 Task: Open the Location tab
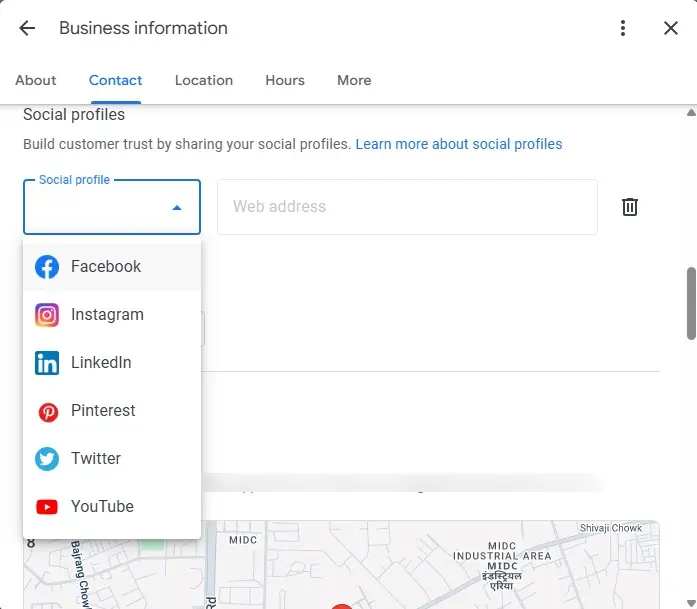[204, 80]
